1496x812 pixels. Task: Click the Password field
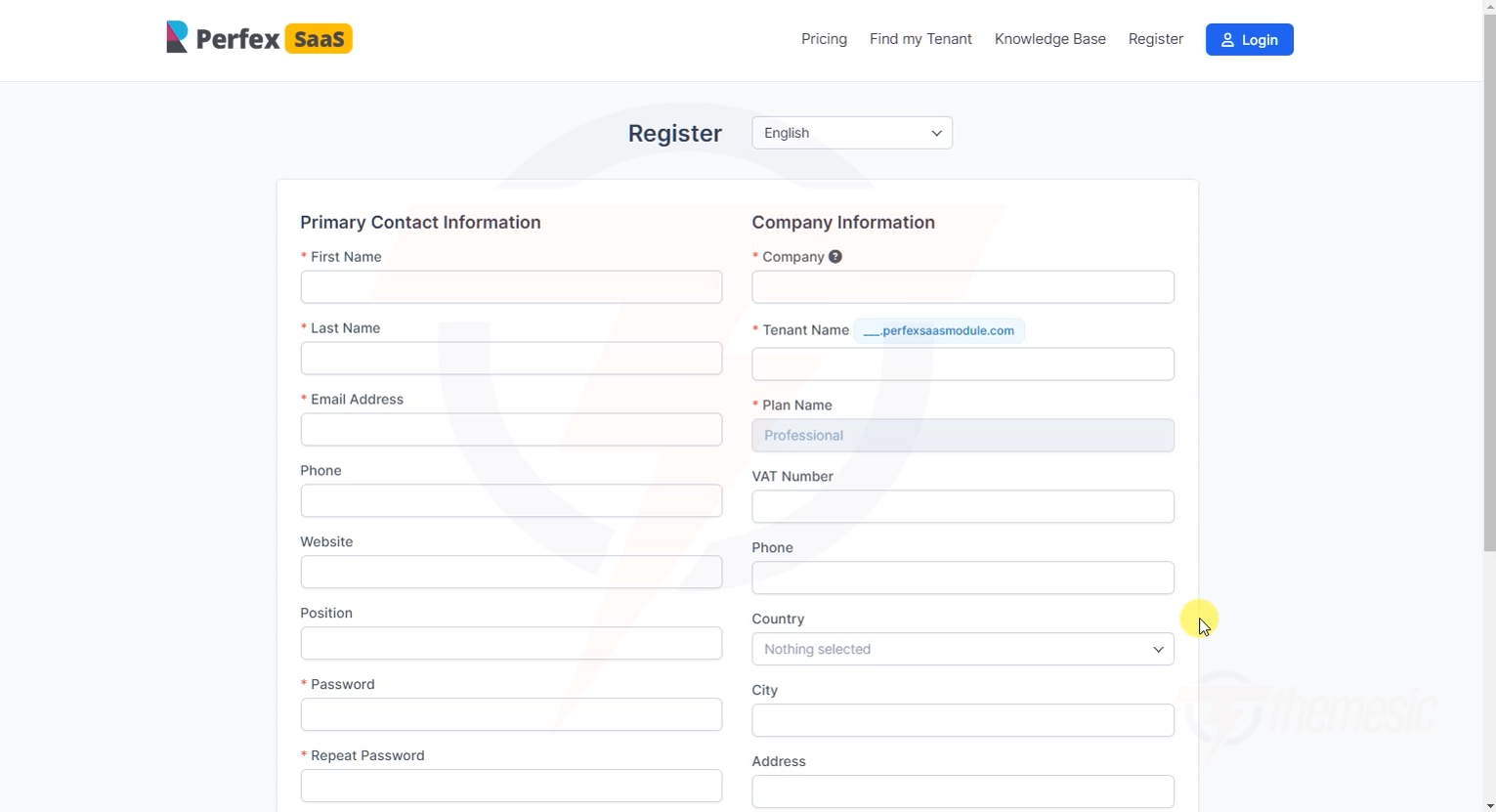(510, 714)
